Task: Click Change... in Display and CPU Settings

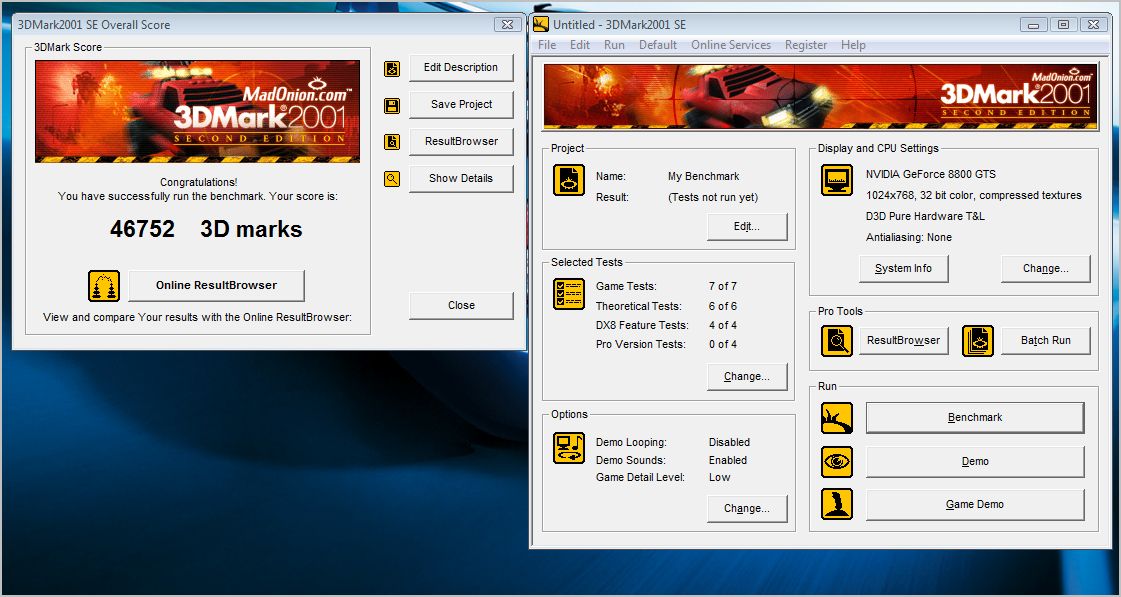Action: coord(1046,269)
